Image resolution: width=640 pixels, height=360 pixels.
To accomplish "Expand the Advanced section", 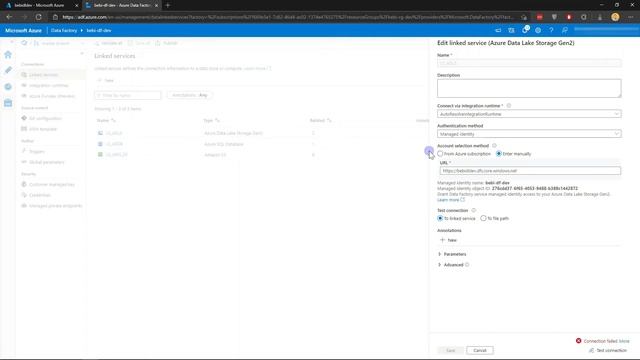I will pyautogui.click(x=451, y=265).
